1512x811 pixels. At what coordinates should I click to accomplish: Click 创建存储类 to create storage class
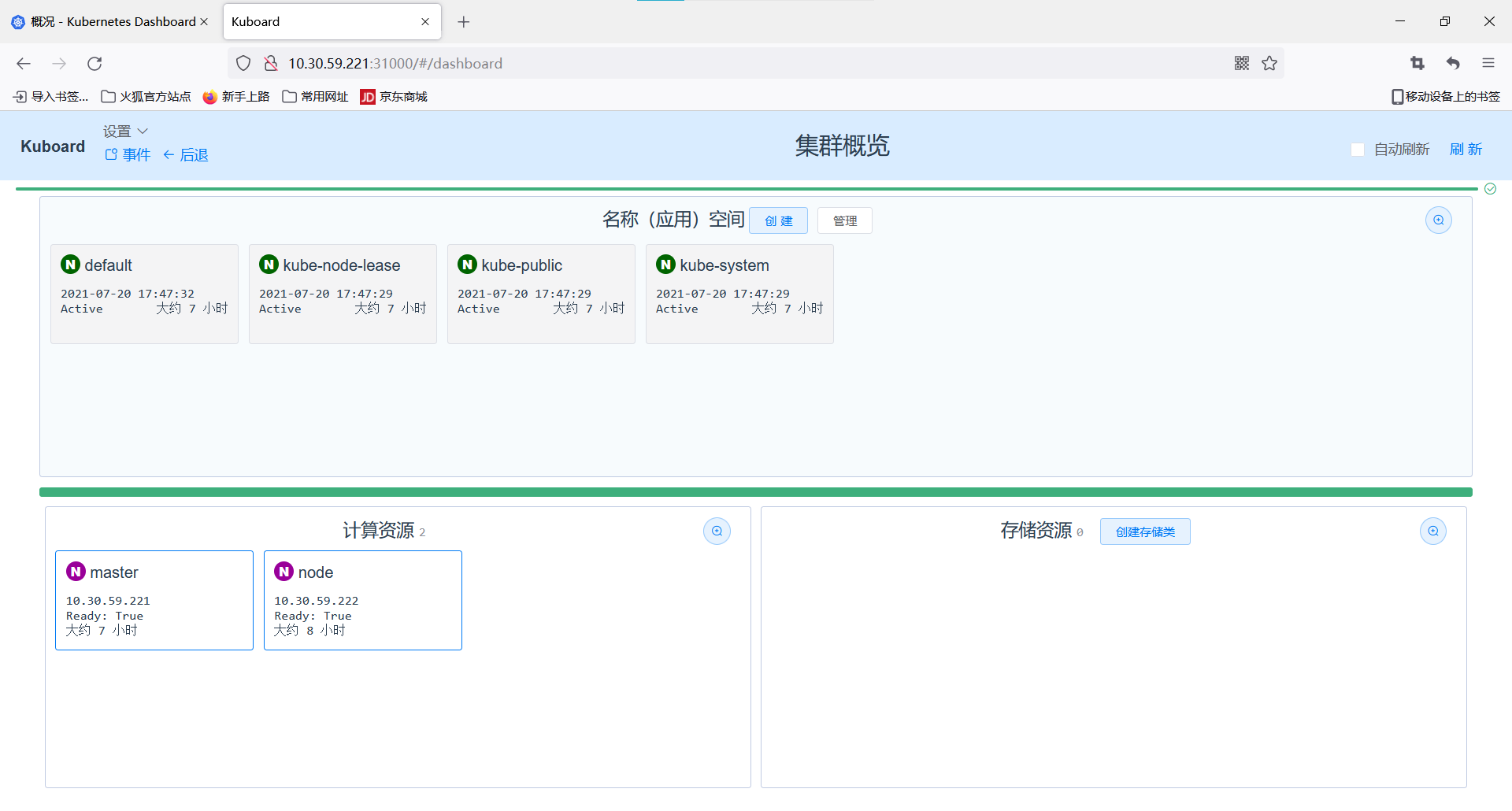tap(1145, 532)
